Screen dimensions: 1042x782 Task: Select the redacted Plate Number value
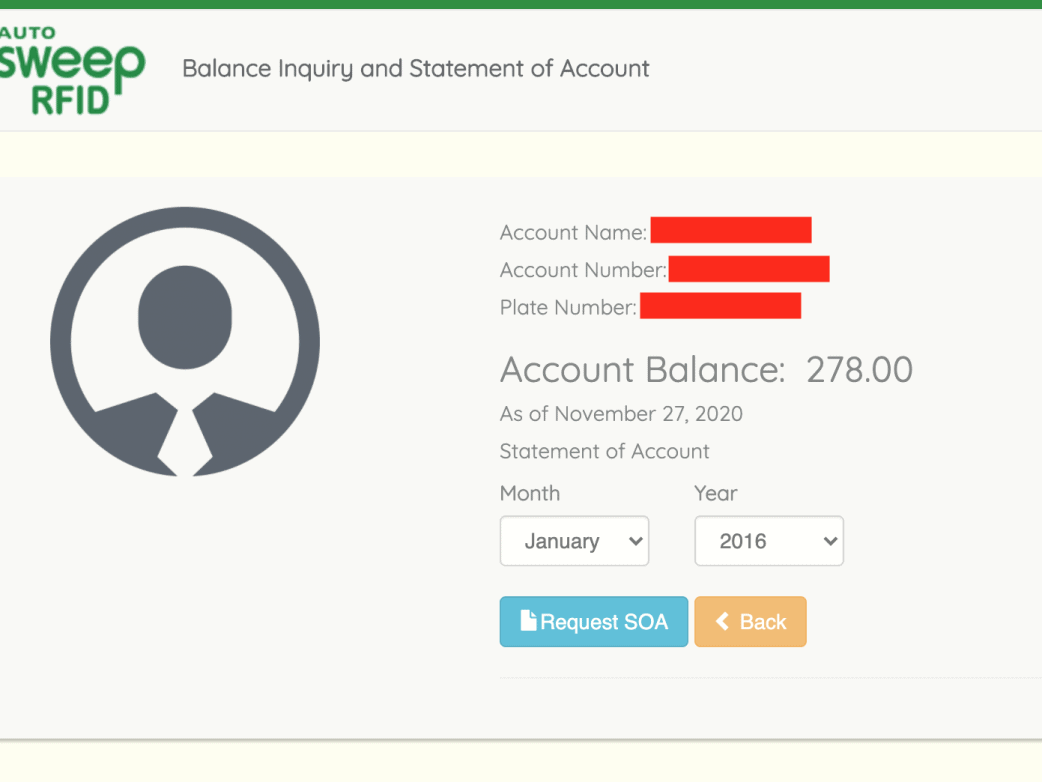[720, 306]
